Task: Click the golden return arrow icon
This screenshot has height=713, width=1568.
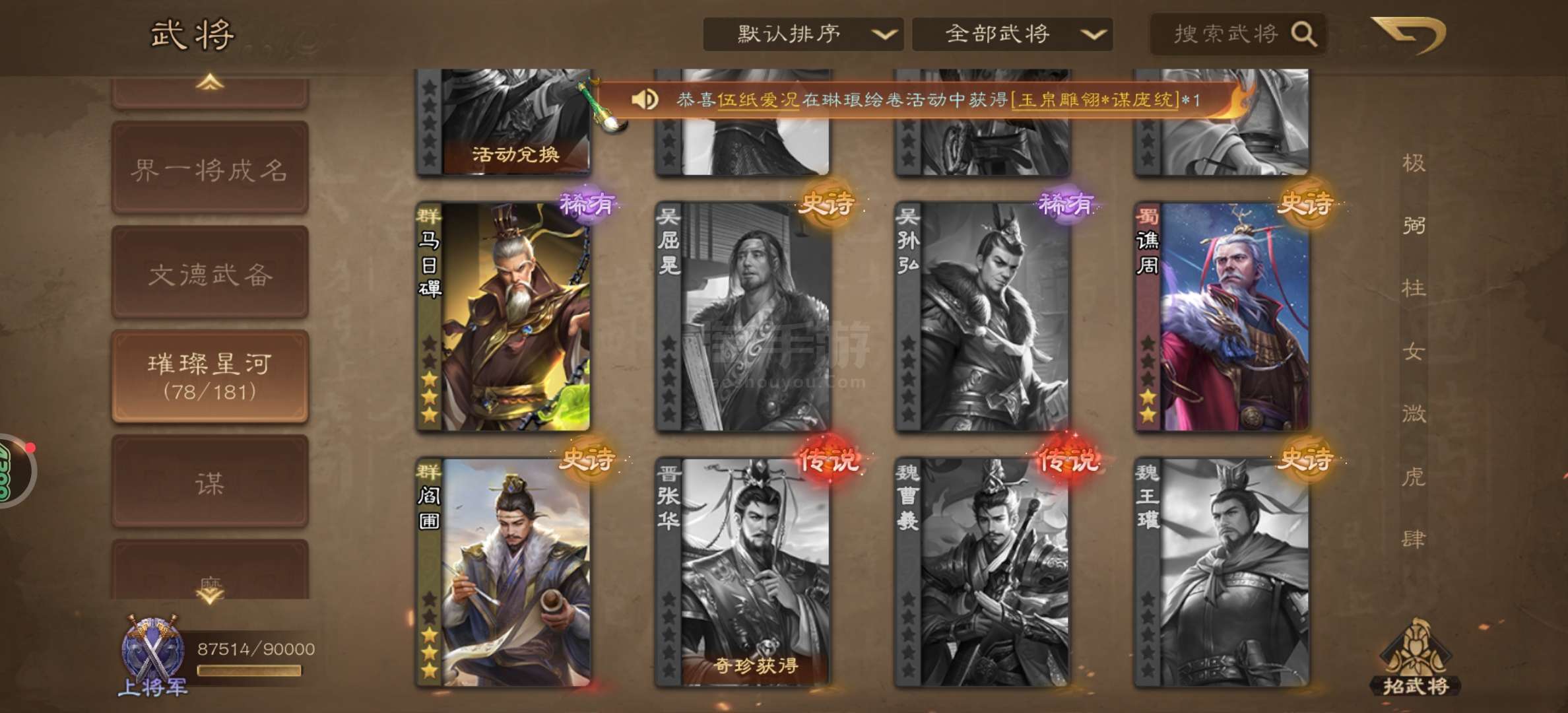Action: 1409,34
